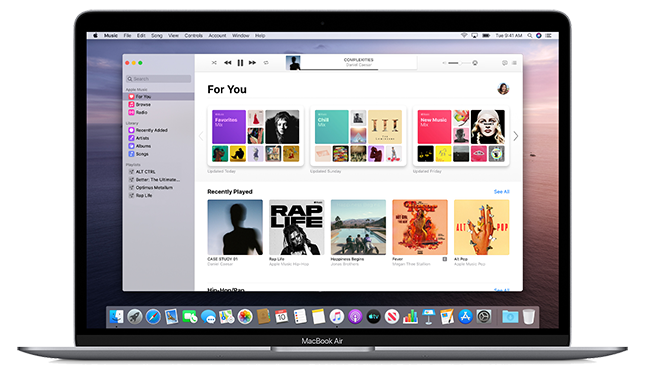
Task: Open Calendar from the Dock
Action: pyautogui.click(x=281, y=317)
